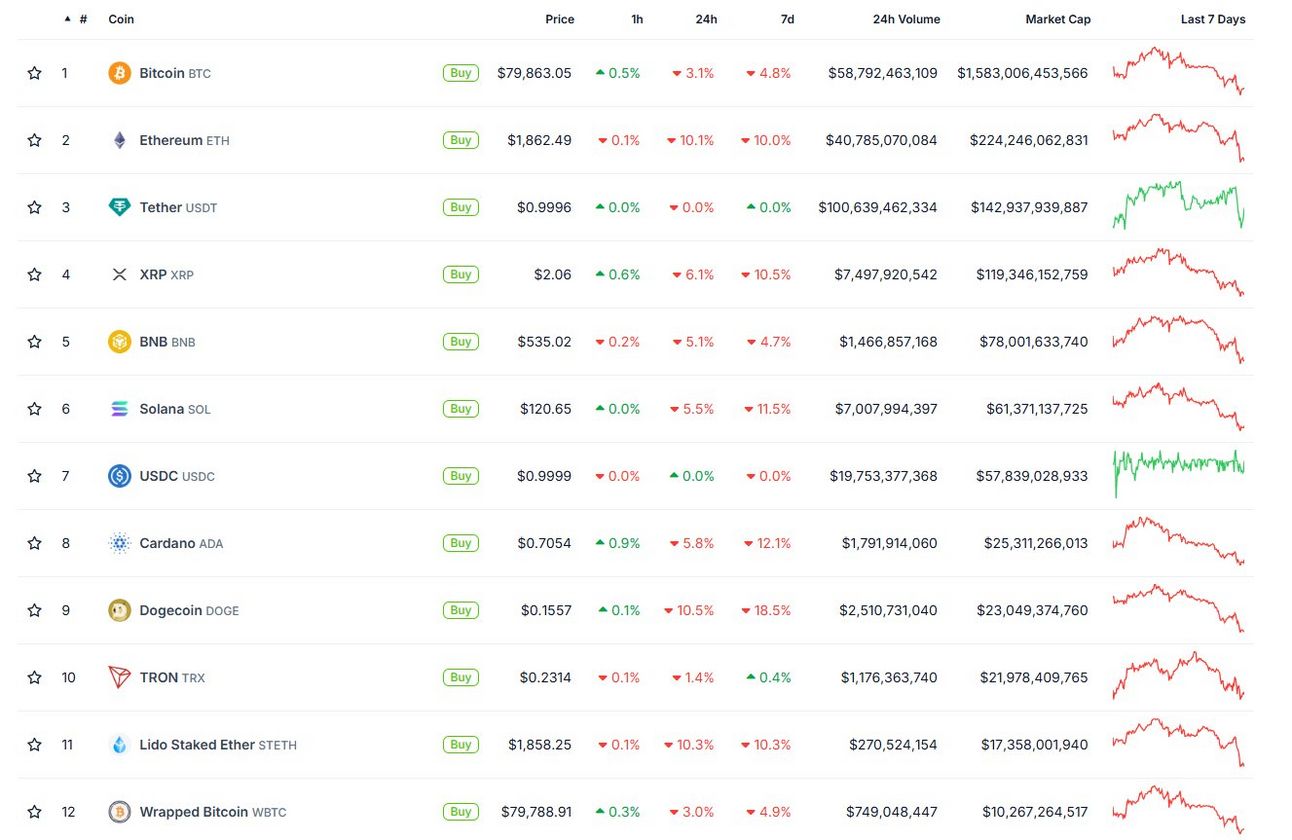
Task: Open TRON 7-day sparkline chart
Action: 1179,676
